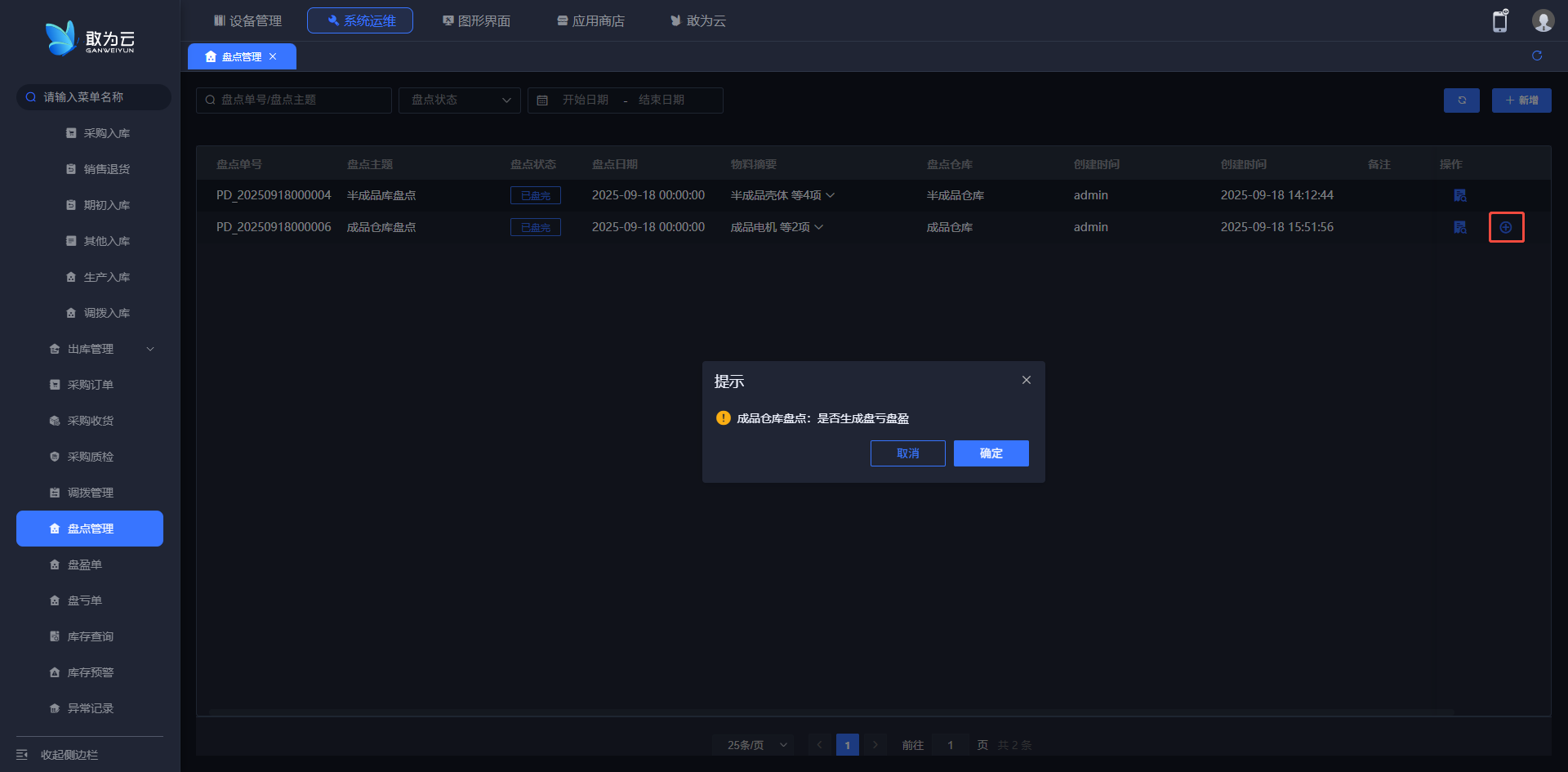Click the page reload icon under header
The height and width of the screenshot is (772, 1568).
pos(1537,56)
